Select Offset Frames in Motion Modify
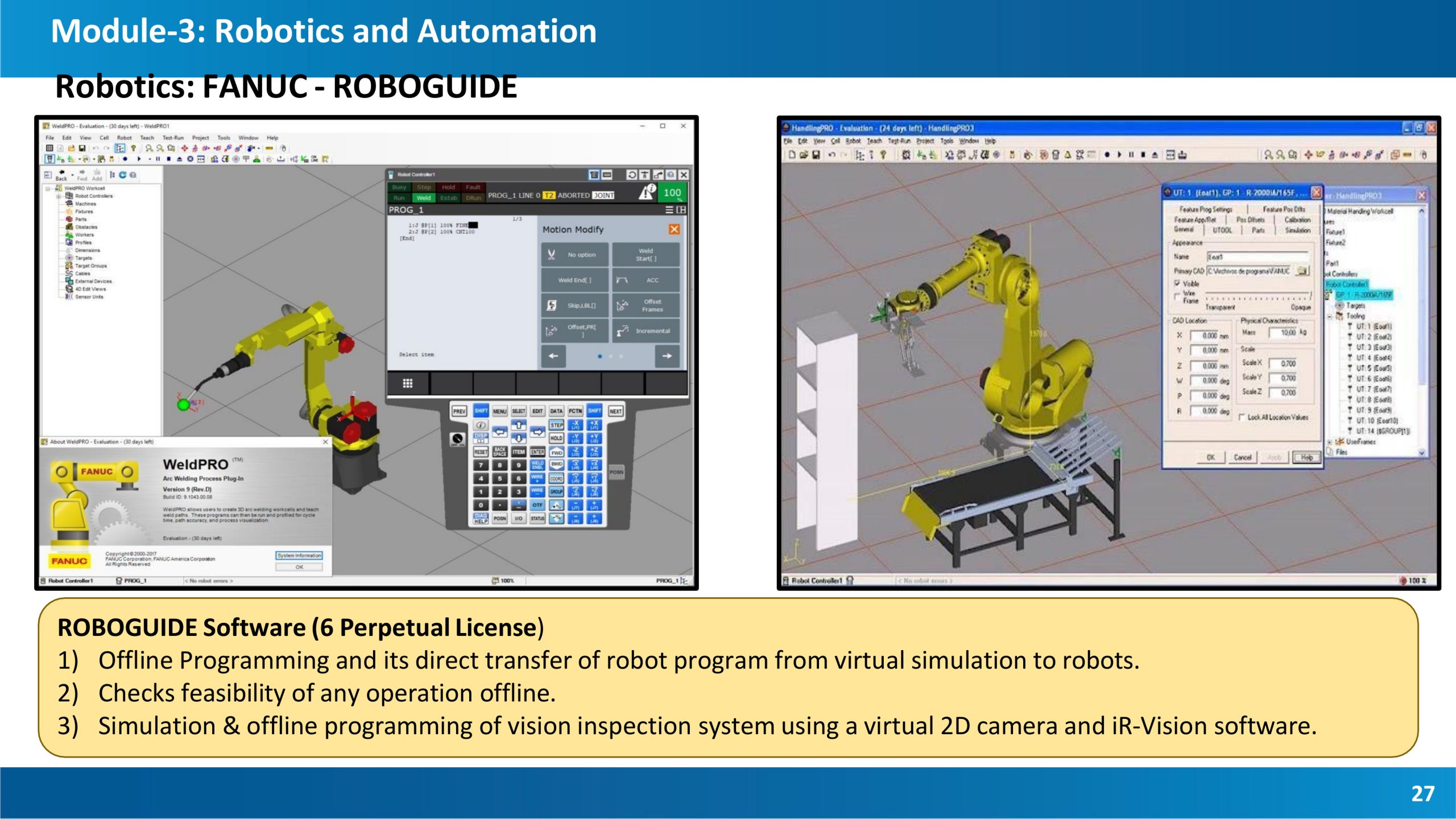The image size is (1456, 819). point(646,305)
